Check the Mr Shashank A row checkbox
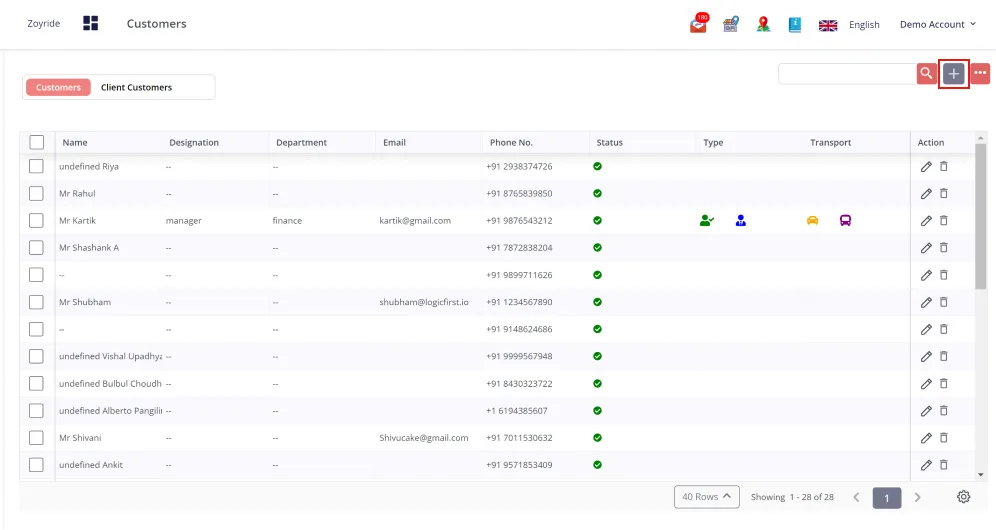996x530 pixels. [x=36, y=248]
